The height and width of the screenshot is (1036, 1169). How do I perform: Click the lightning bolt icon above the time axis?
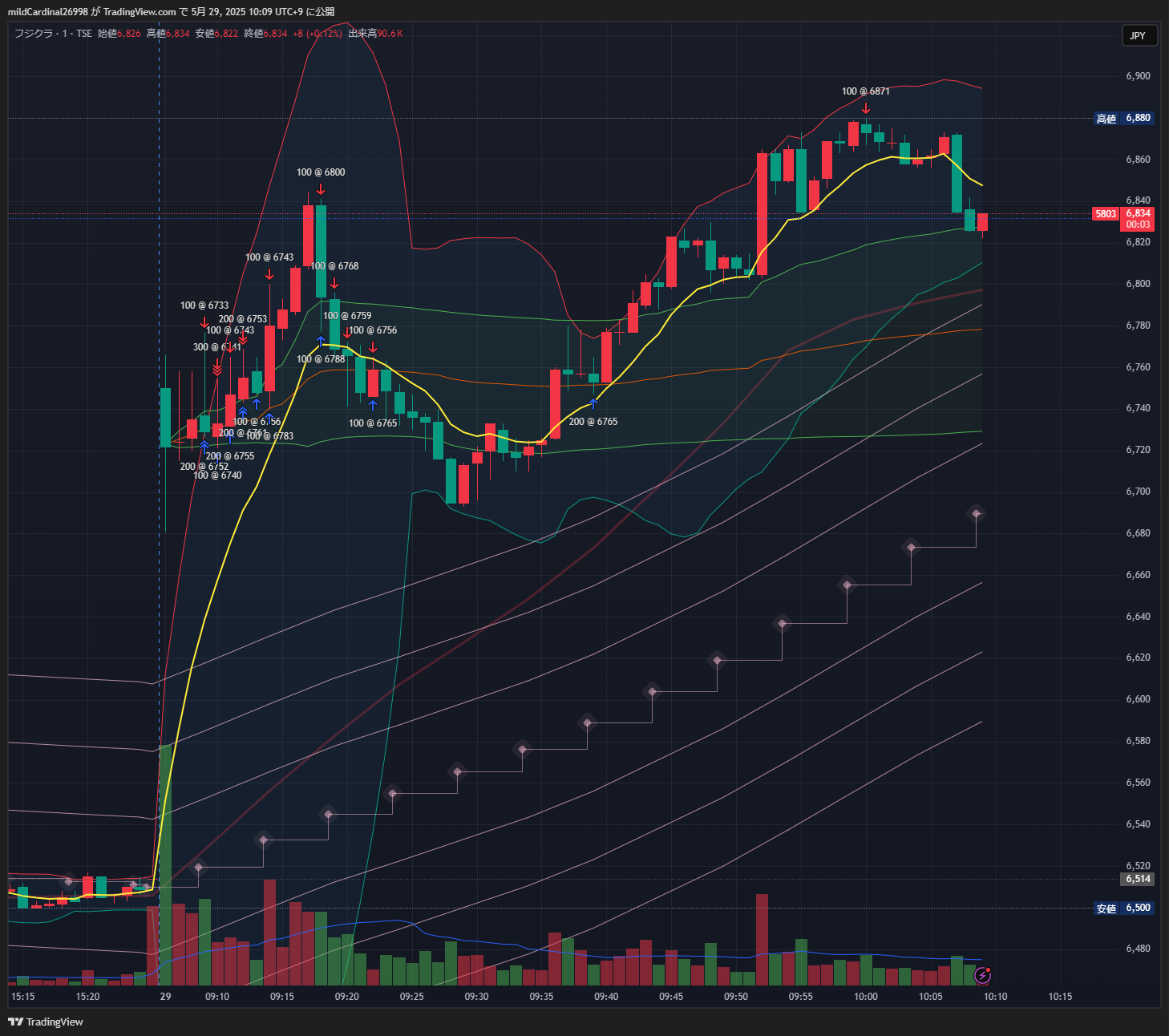(x=982, y=976)
